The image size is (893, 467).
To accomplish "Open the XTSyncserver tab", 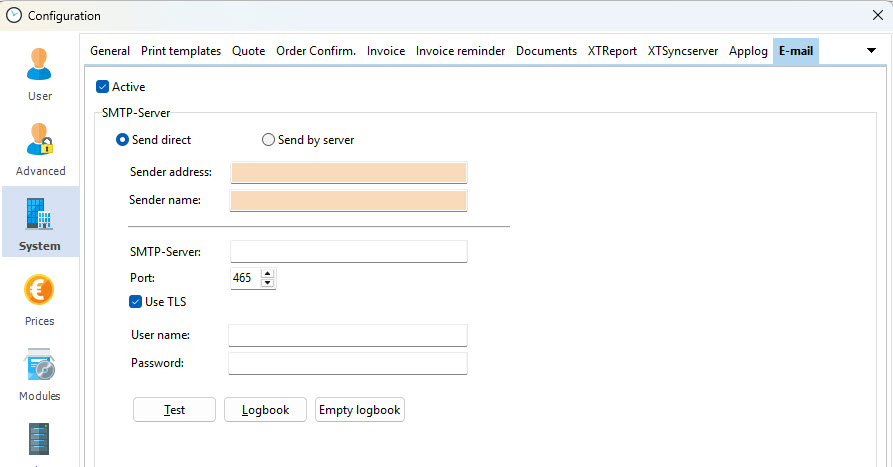I will [682, 51].
